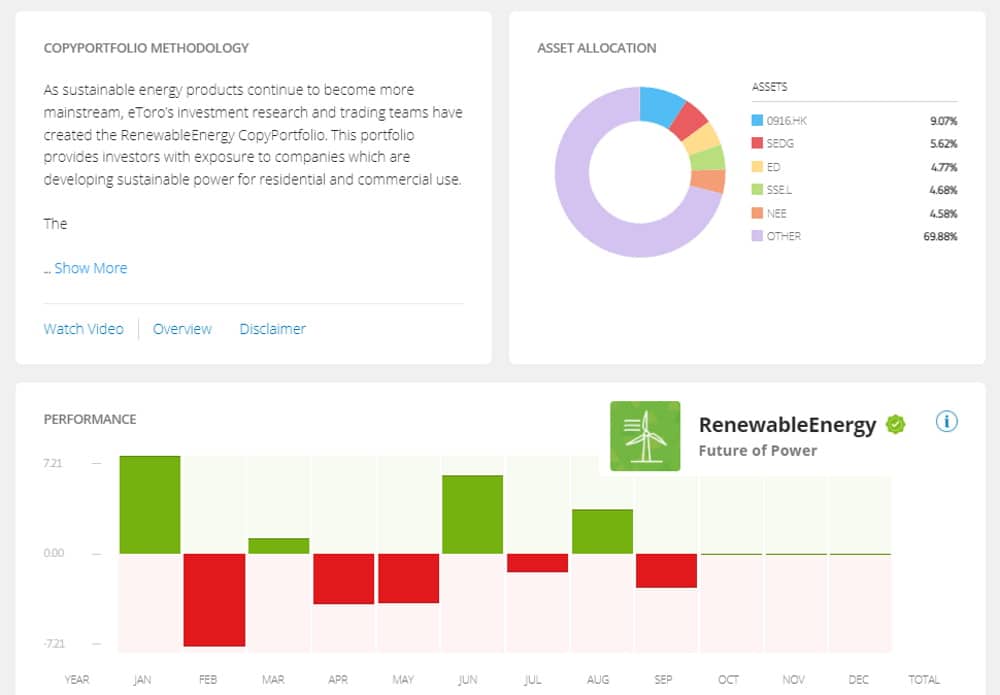1000x695 pixels.
Task: Open the Overview link
Action: (x=182, y=329)
